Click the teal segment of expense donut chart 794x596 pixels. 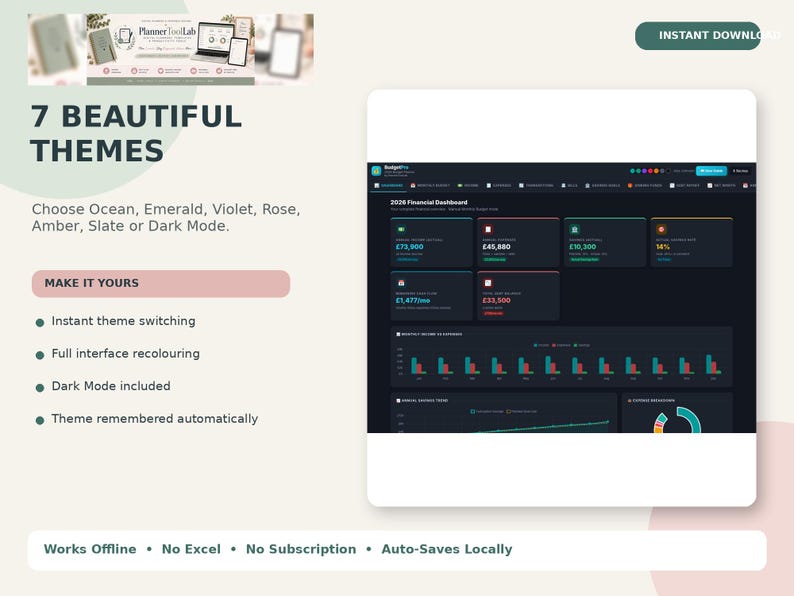692,419
